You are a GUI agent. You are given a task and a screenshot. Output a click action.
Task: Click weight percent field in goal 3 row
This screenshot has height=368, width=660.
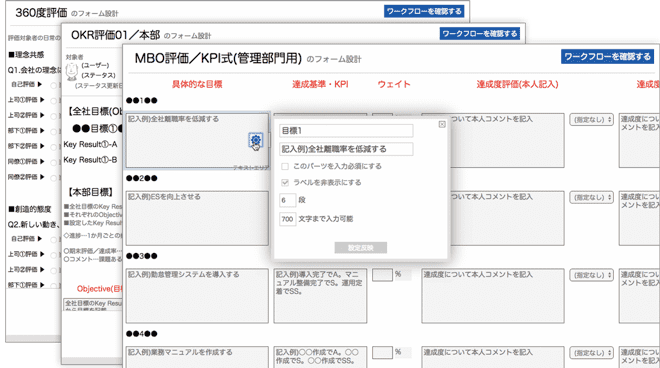point(382,275)
